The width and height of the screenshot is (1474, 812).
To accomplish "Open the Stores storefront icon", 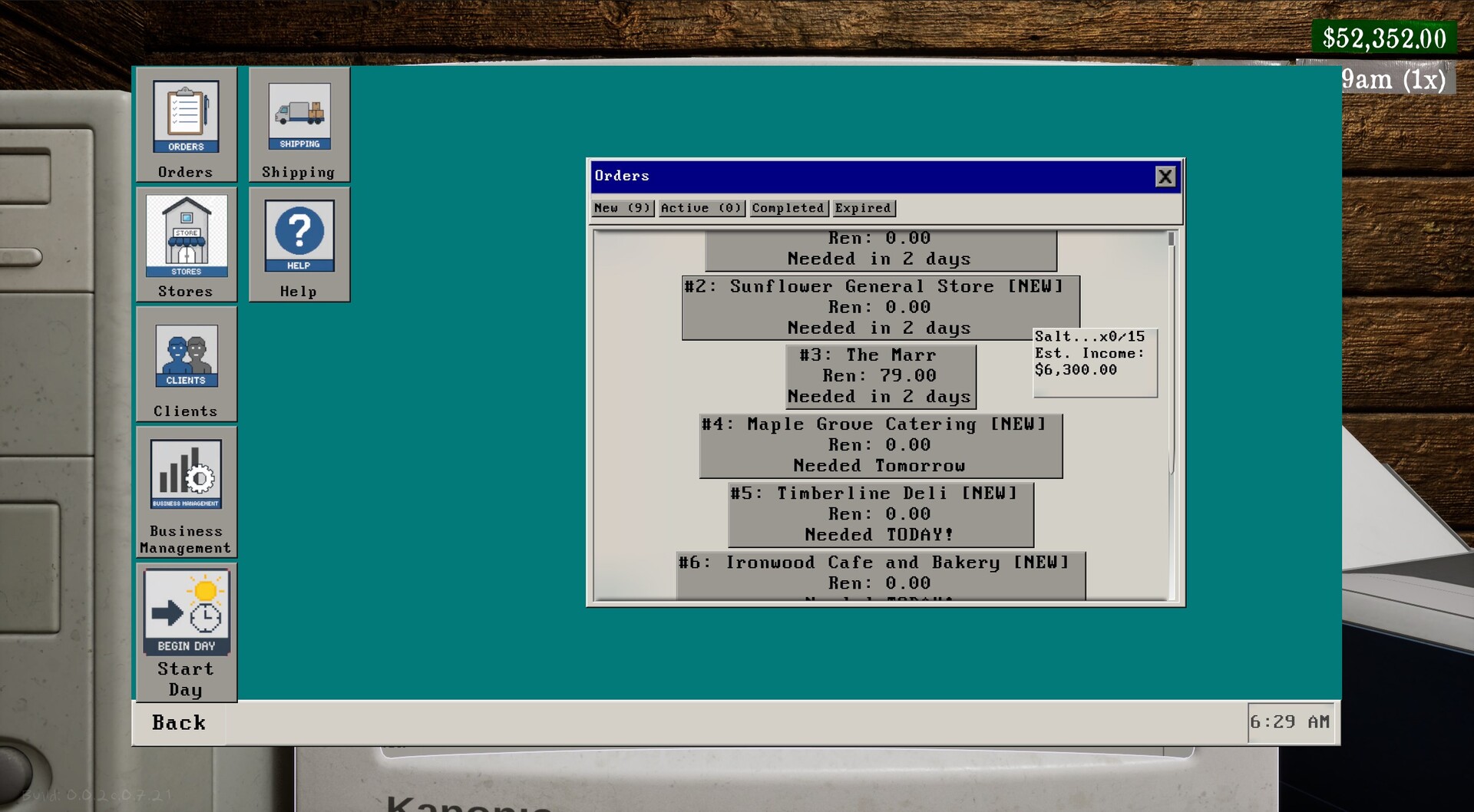I will click(185, 236).
